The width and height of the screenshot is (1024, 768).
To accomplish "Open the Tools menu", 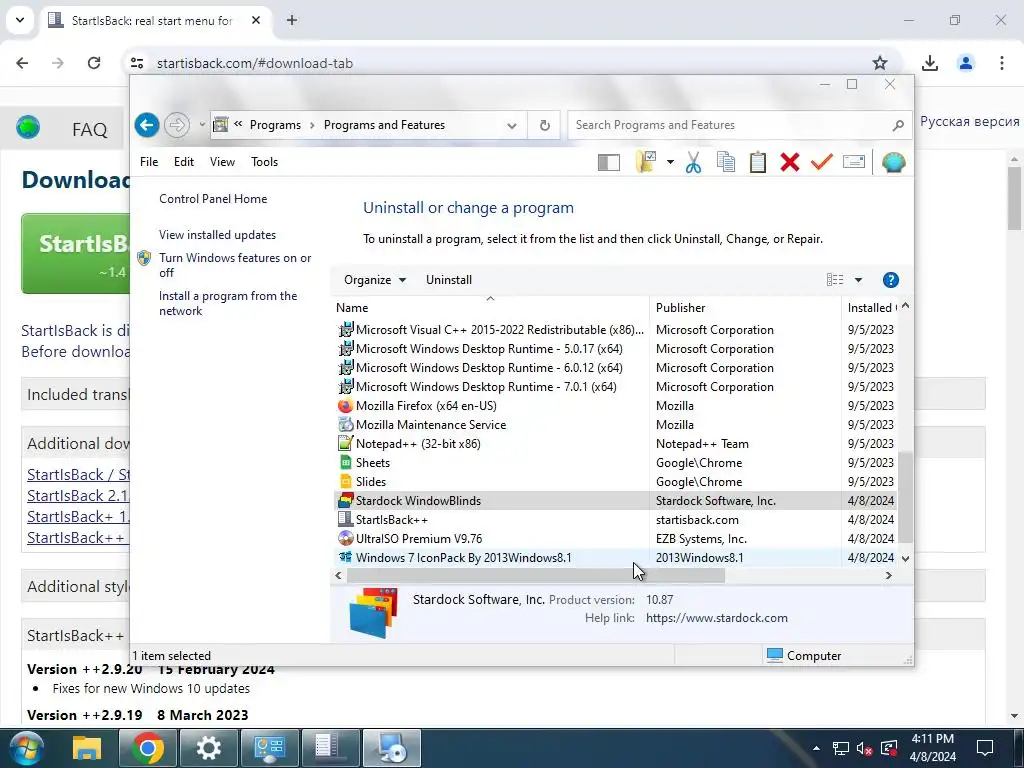I will pyautogui.click(x=264, y=162).
